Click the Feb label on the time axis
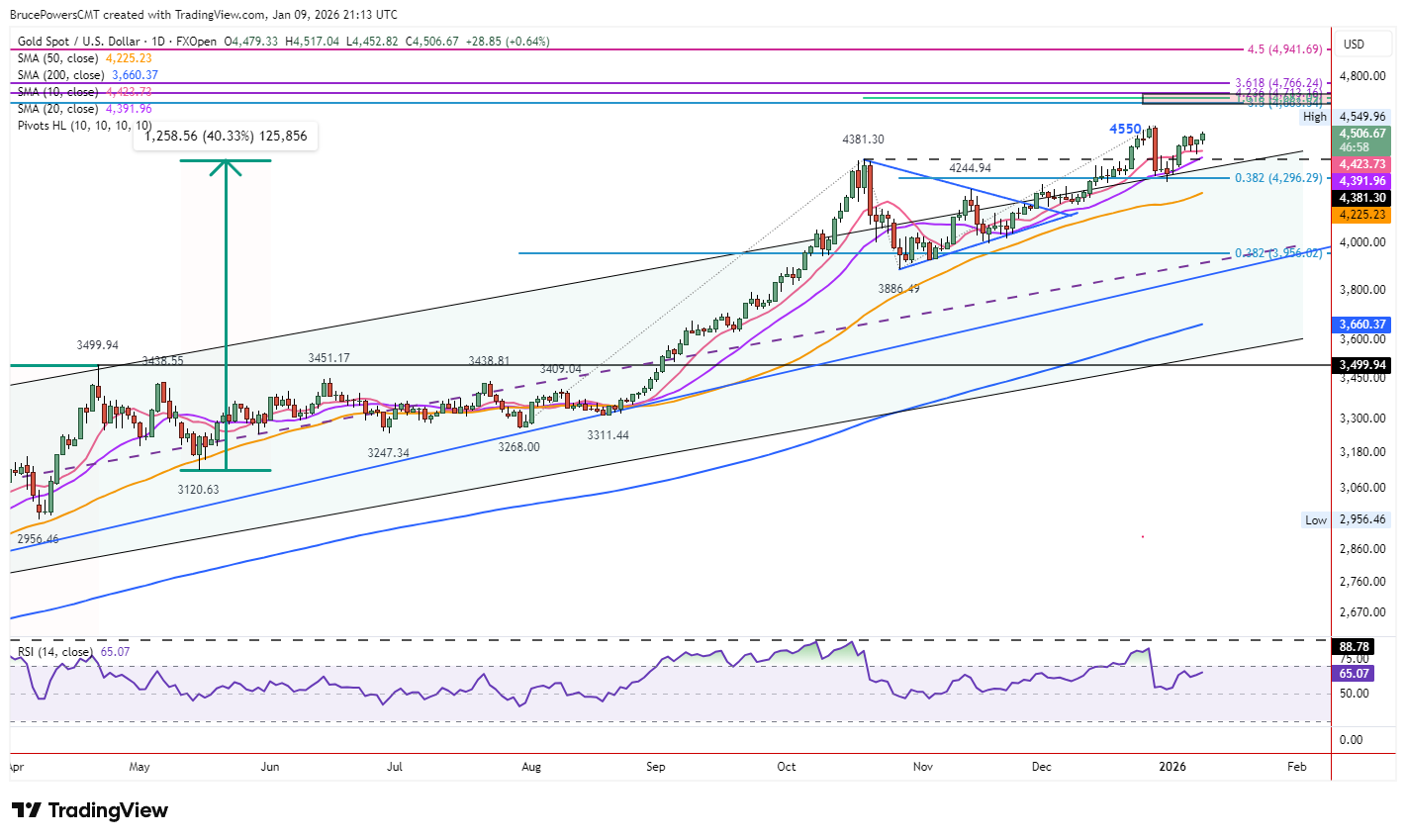 pos(1297,767)
